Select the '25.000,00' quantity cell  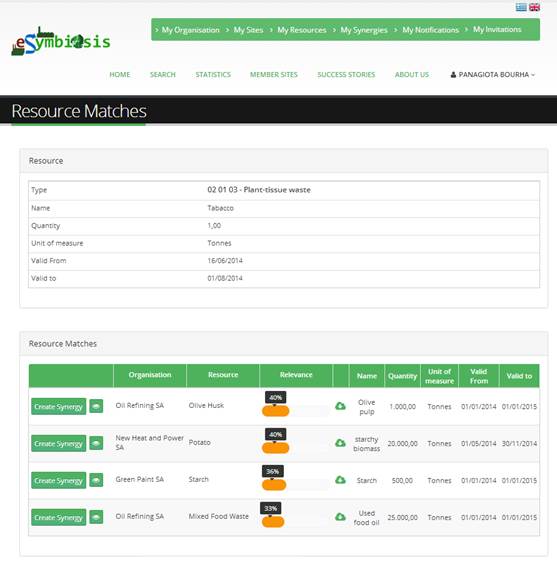[403, 517]
